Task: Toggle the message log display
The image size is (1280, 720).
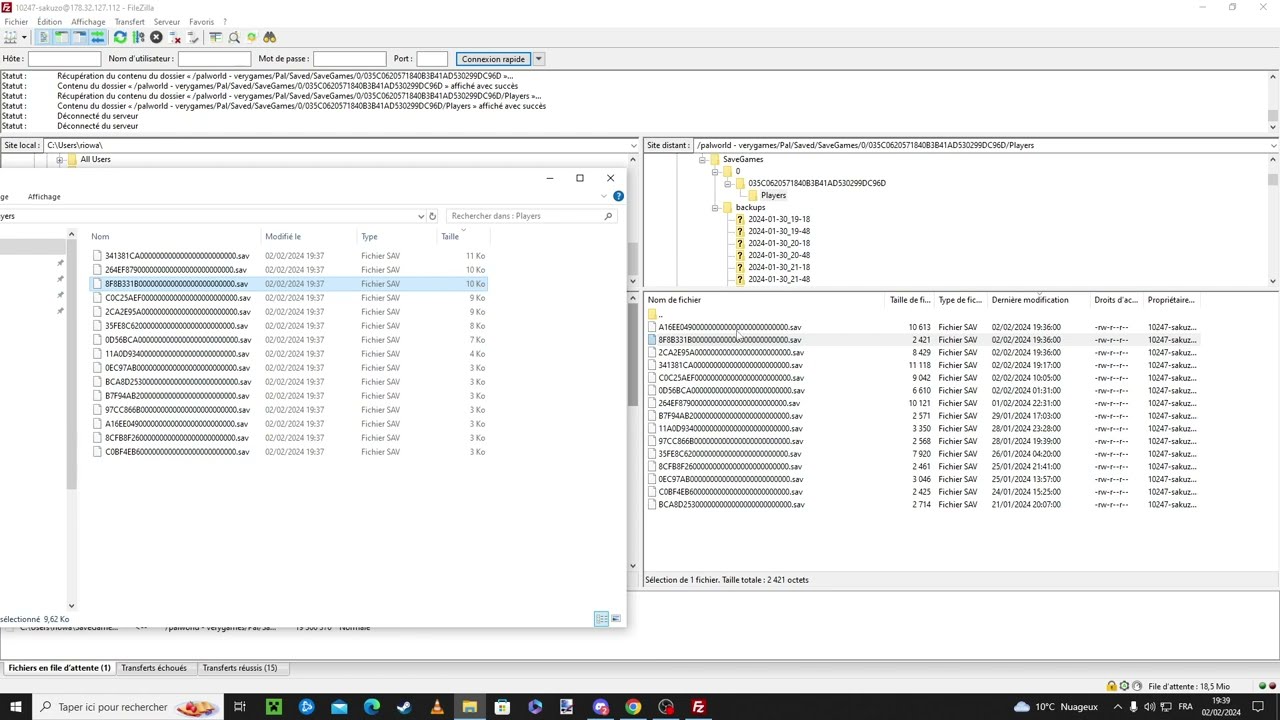Action: (43, 37)
